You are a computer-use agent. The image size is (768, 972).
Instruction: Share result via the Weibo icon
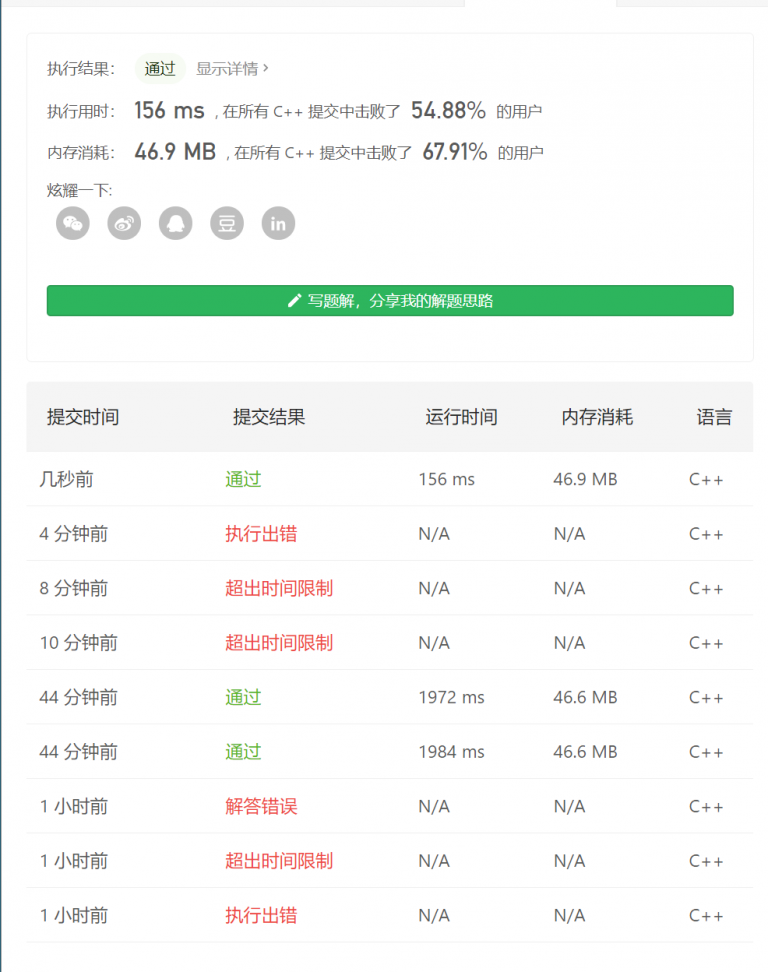124,223
